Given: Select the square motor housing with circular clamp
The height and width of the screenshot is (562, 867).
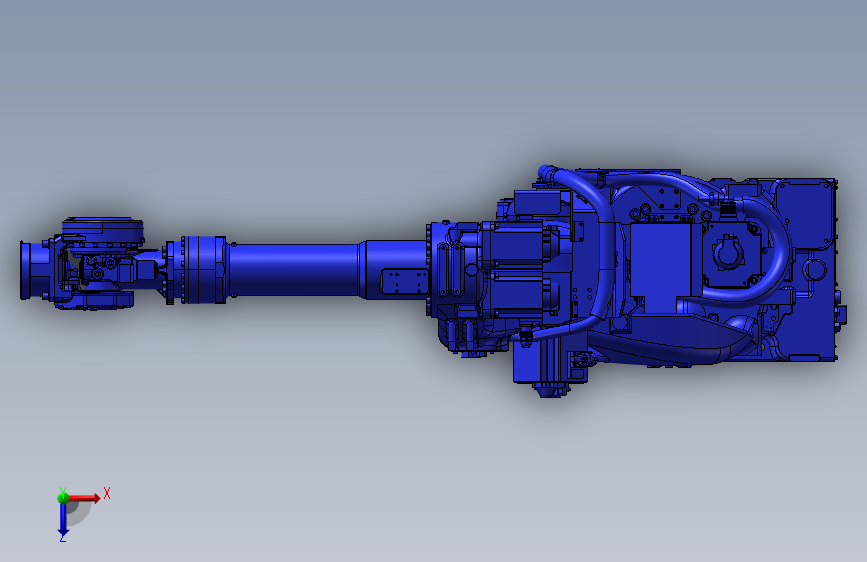Looking at the screenshot, I should 732,254.
